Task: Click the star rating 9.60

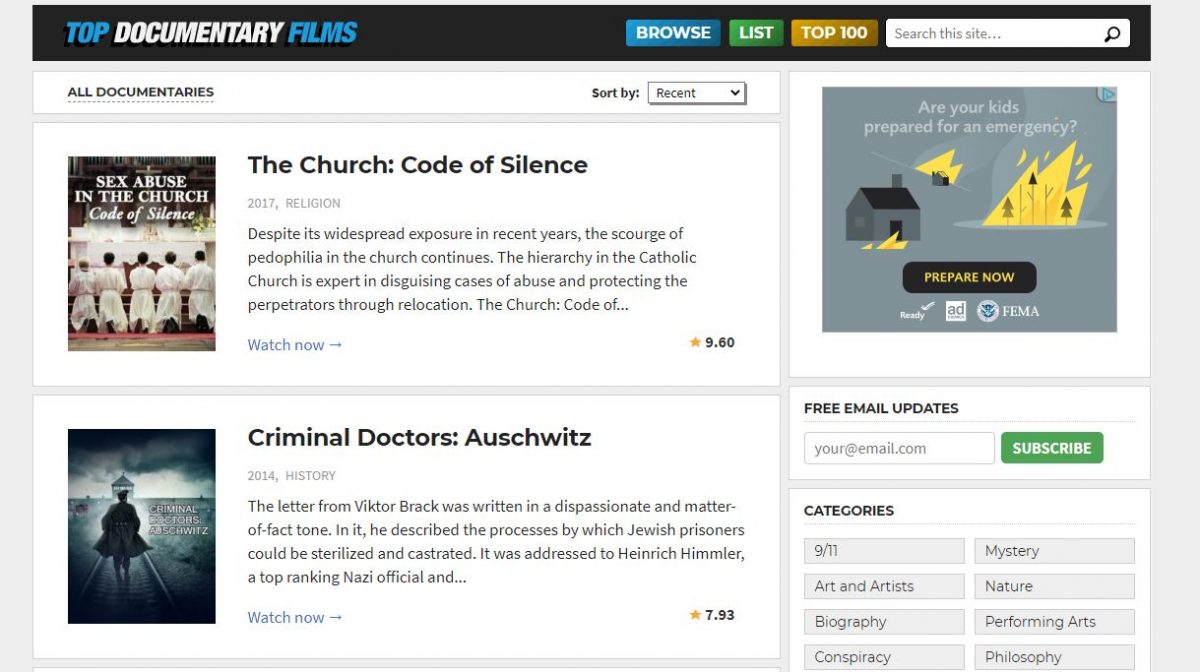Action: pos(712,342)
